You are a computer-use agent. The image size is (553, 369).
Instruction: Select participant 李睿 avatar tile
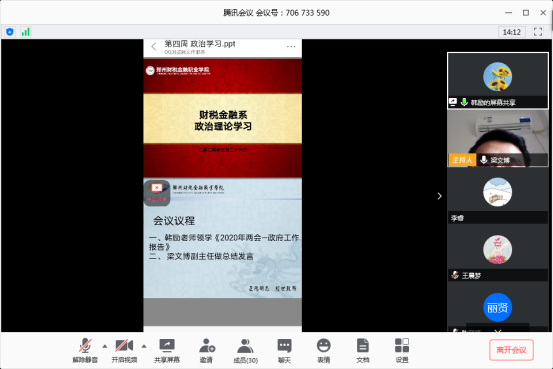click(498, 193)
